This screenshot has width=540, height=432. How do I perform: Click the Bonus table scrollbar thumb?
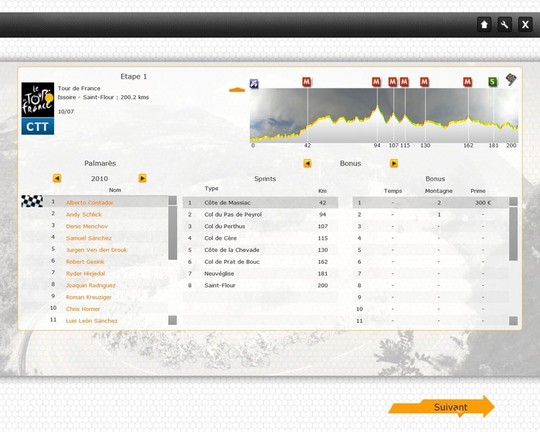pos(513,234)
